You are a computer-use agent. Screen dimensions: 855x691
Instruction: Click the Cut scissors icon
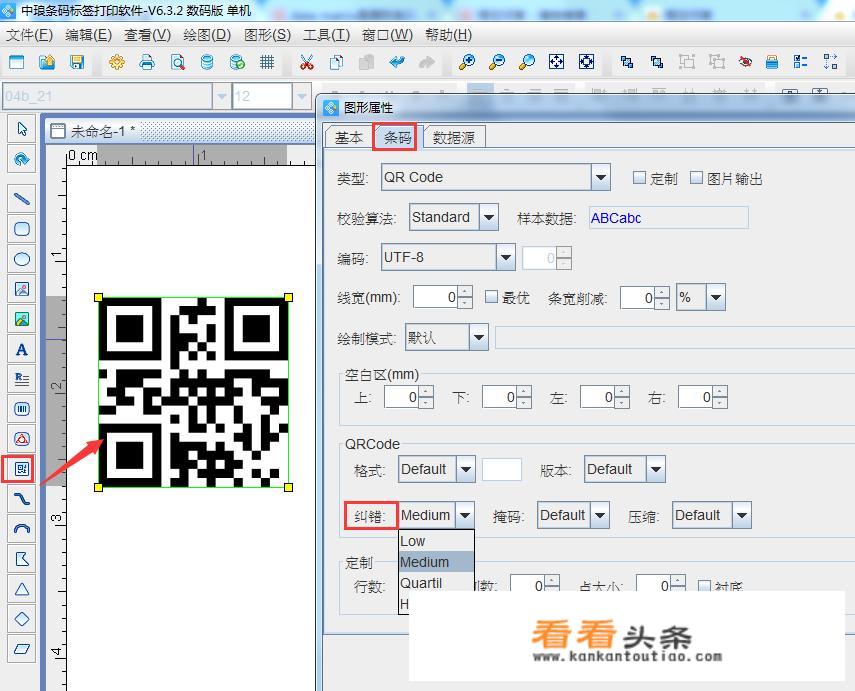click(306, 62)
